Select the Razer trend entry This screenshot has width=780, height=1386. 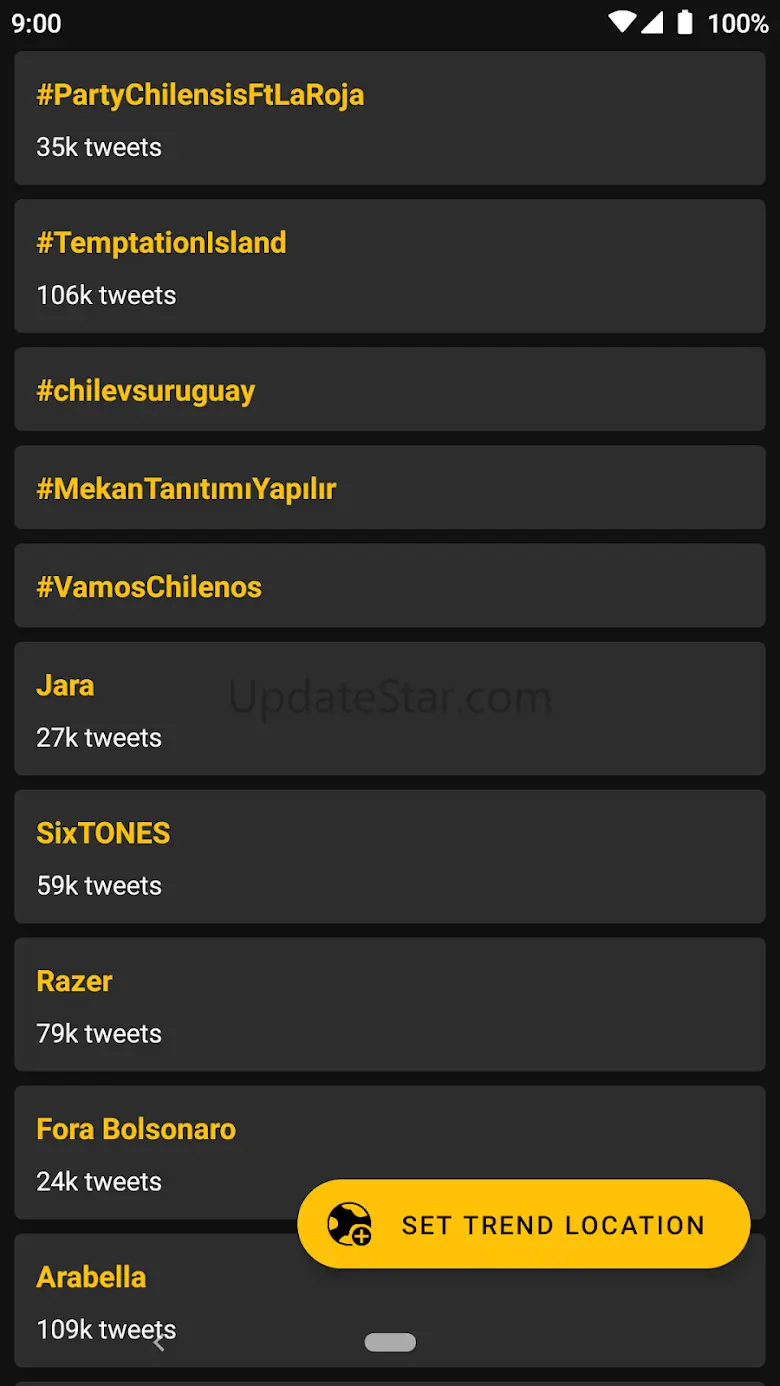click(390, 1004)
